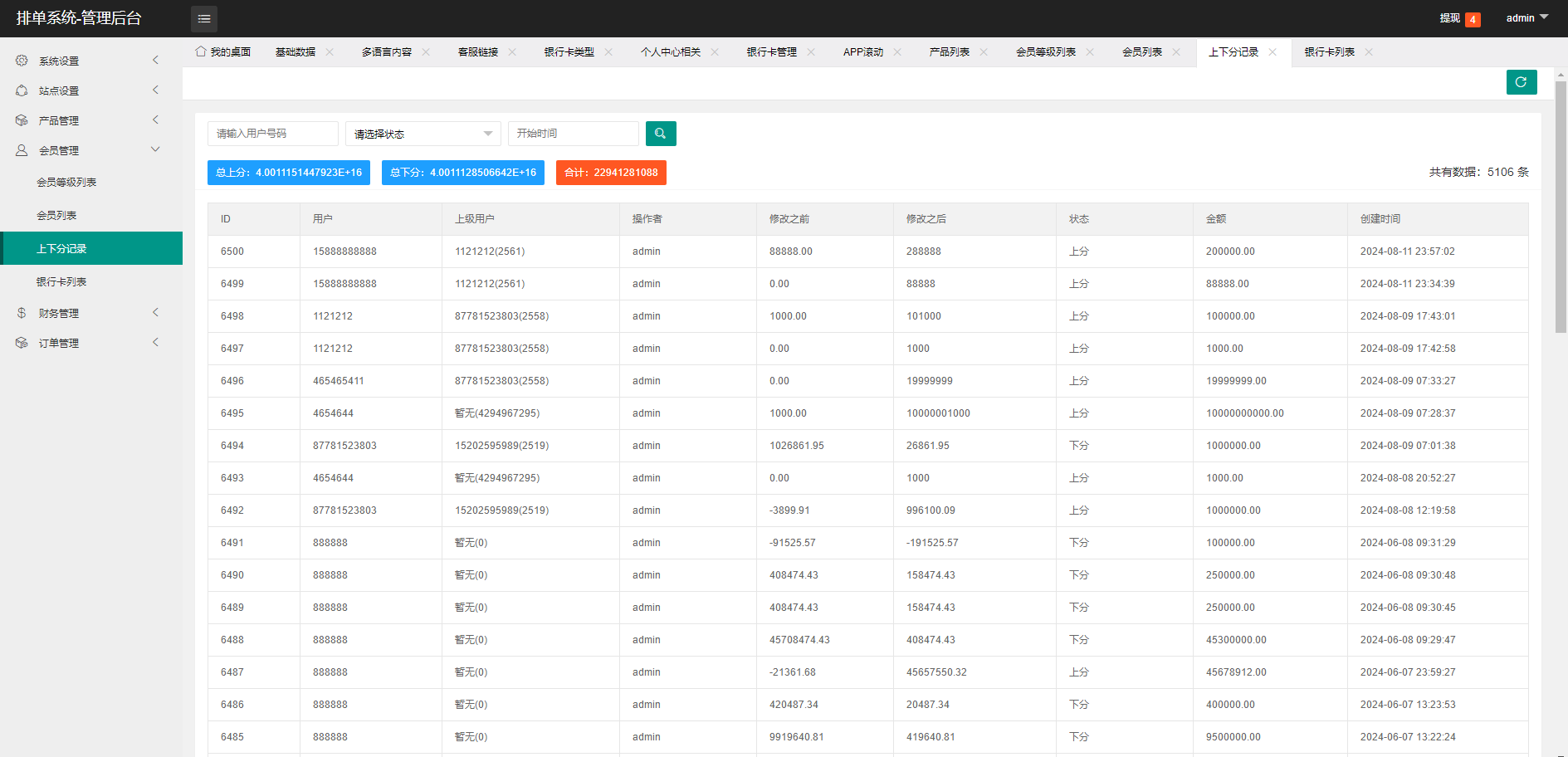Close the 银行卡列表 tab

pos(1369,52)
